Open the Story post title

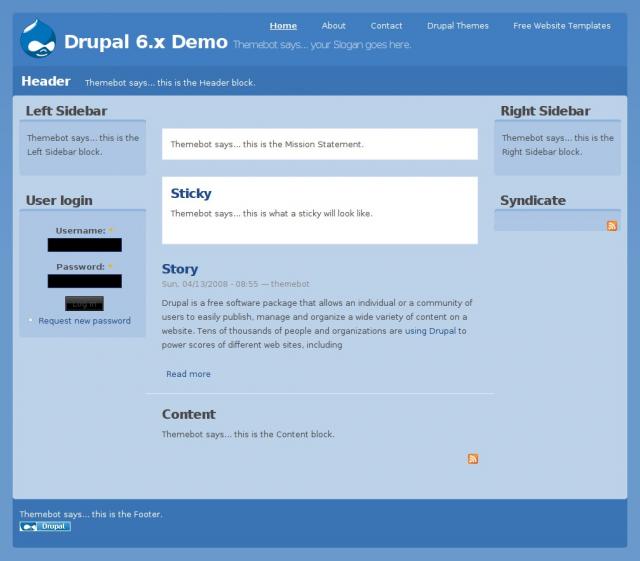tap(180, 269)
